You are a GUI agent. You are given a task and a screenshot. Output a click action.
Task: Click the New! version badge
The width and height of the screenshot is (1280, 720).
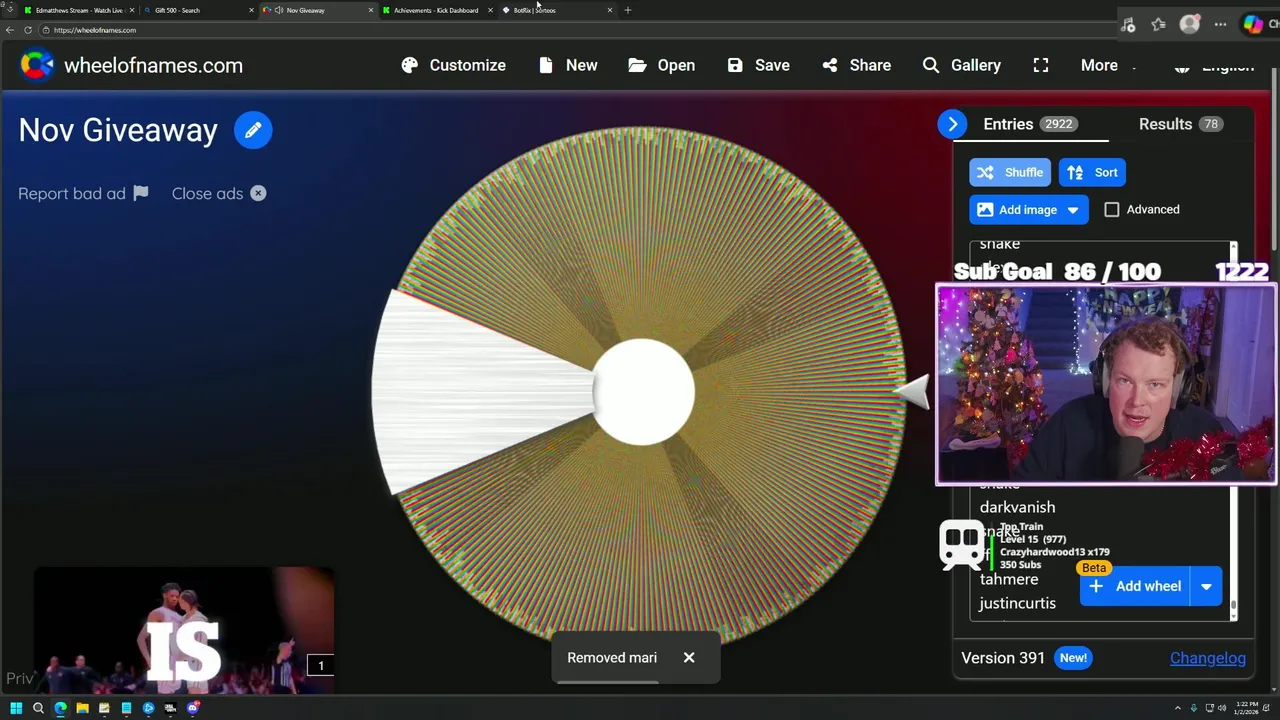1073,658
